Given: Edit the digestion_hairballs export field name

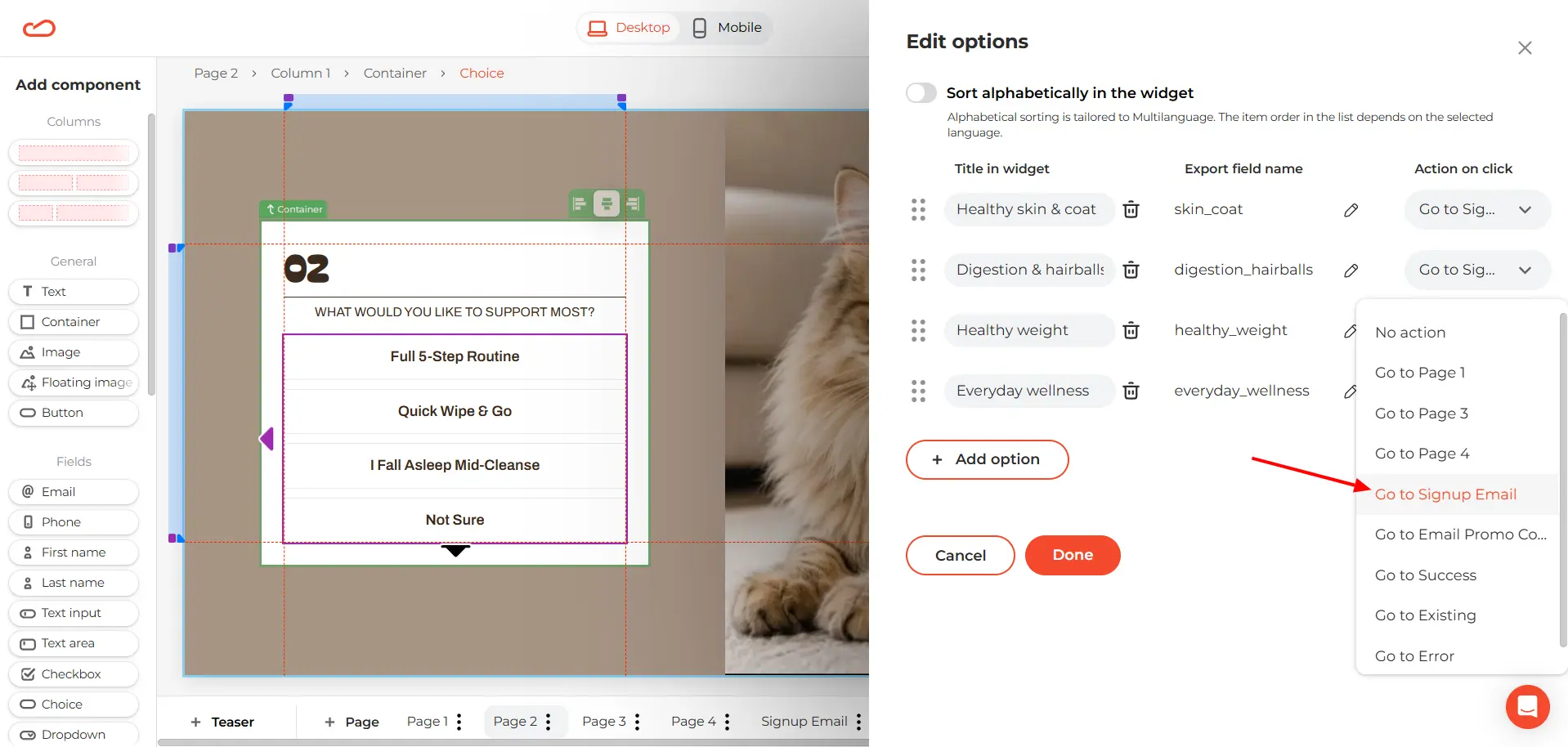Looking at the screenshot, I should pyautogui.click(x=1351, y=271).
